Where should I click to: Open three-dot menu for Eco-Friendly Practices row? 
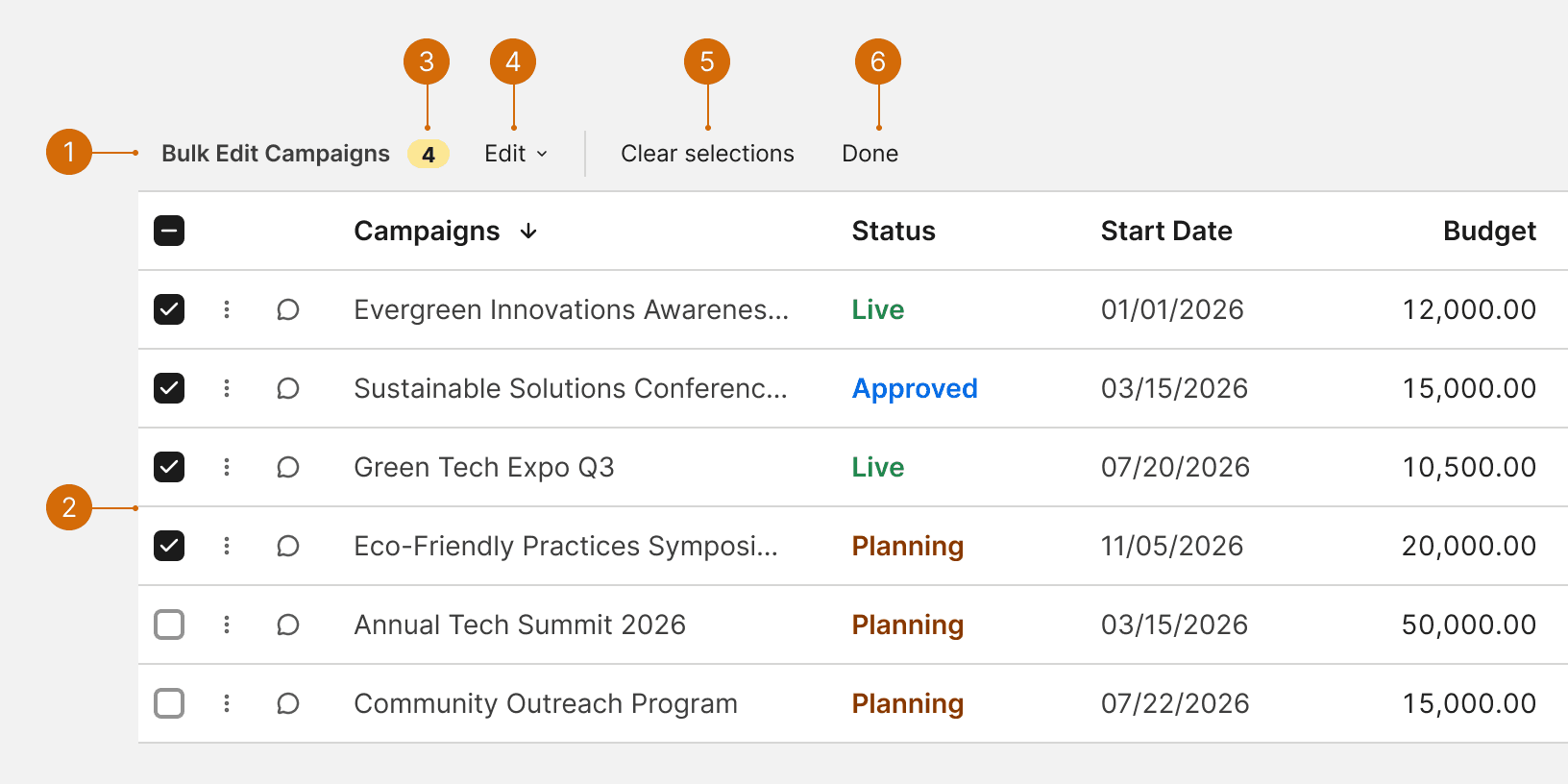[227, 546]
